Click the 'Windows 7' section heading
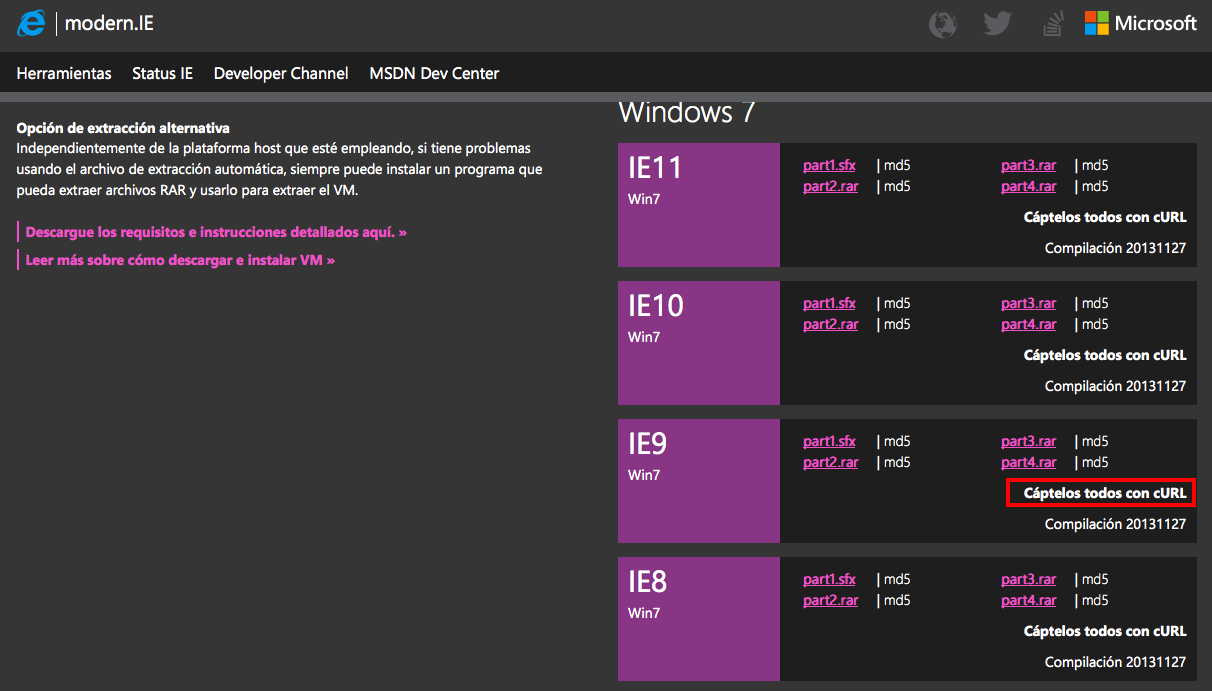Viewport: 1212px width, 691px height. (687, 111)
